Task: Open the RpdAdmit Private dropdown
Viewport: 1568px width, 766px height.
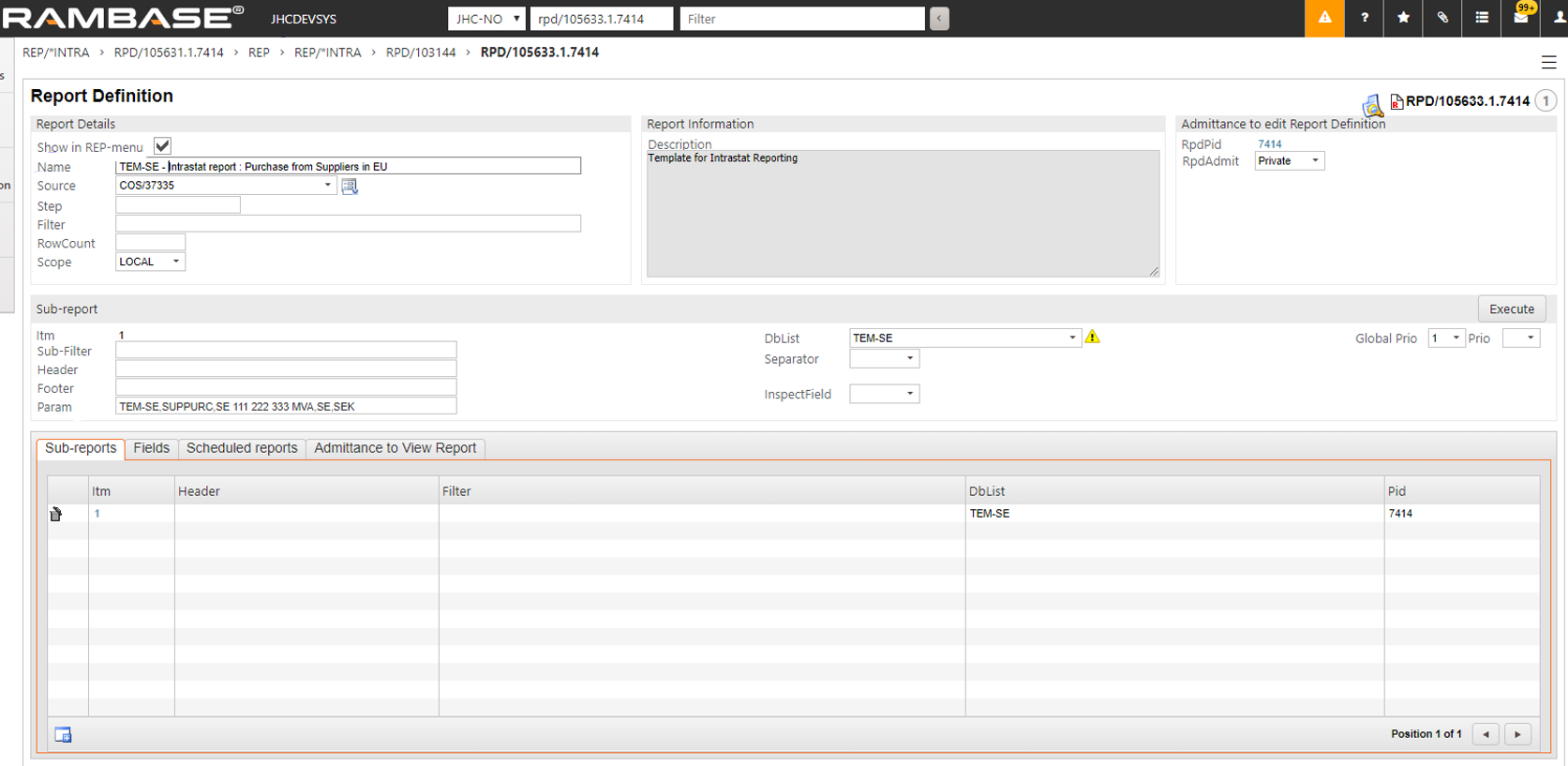Action: tap(1289, 161)
